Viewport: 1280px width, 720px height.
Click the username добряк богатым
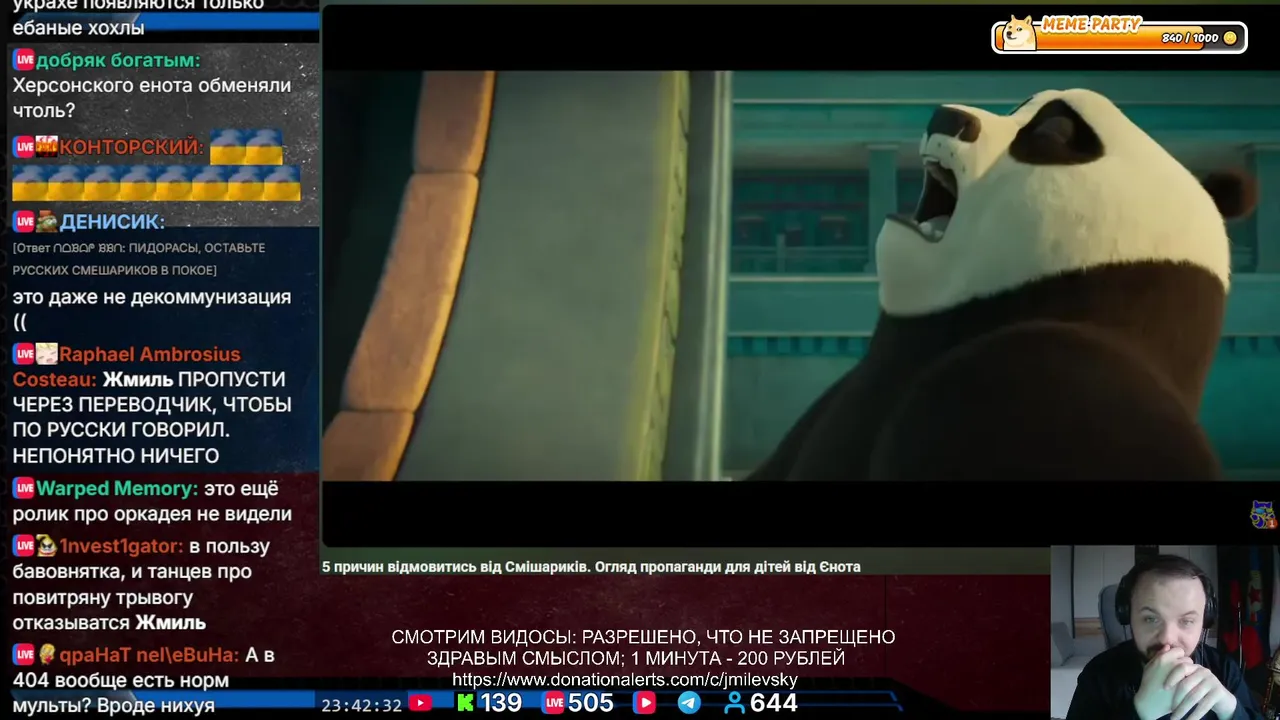pos(117,60)
